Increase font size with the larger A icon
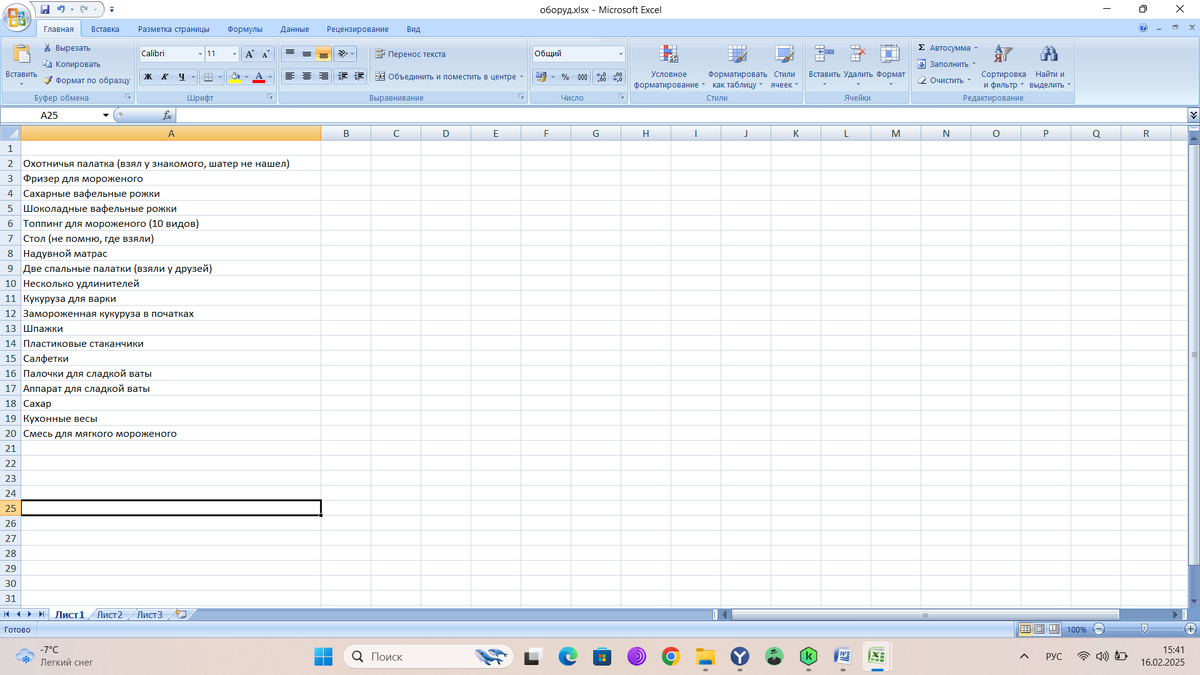The image size is (1200, 675). 250,54
